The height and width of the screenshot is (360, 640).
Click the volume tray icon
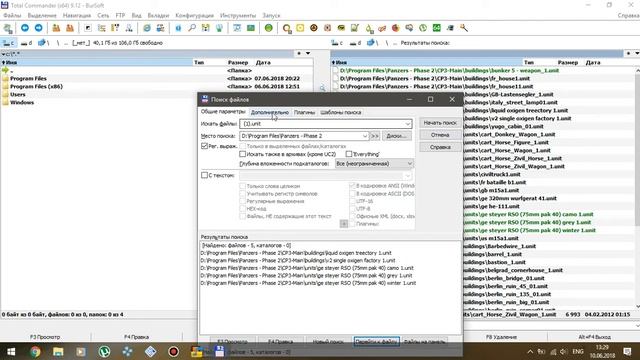tap(564, 351)
